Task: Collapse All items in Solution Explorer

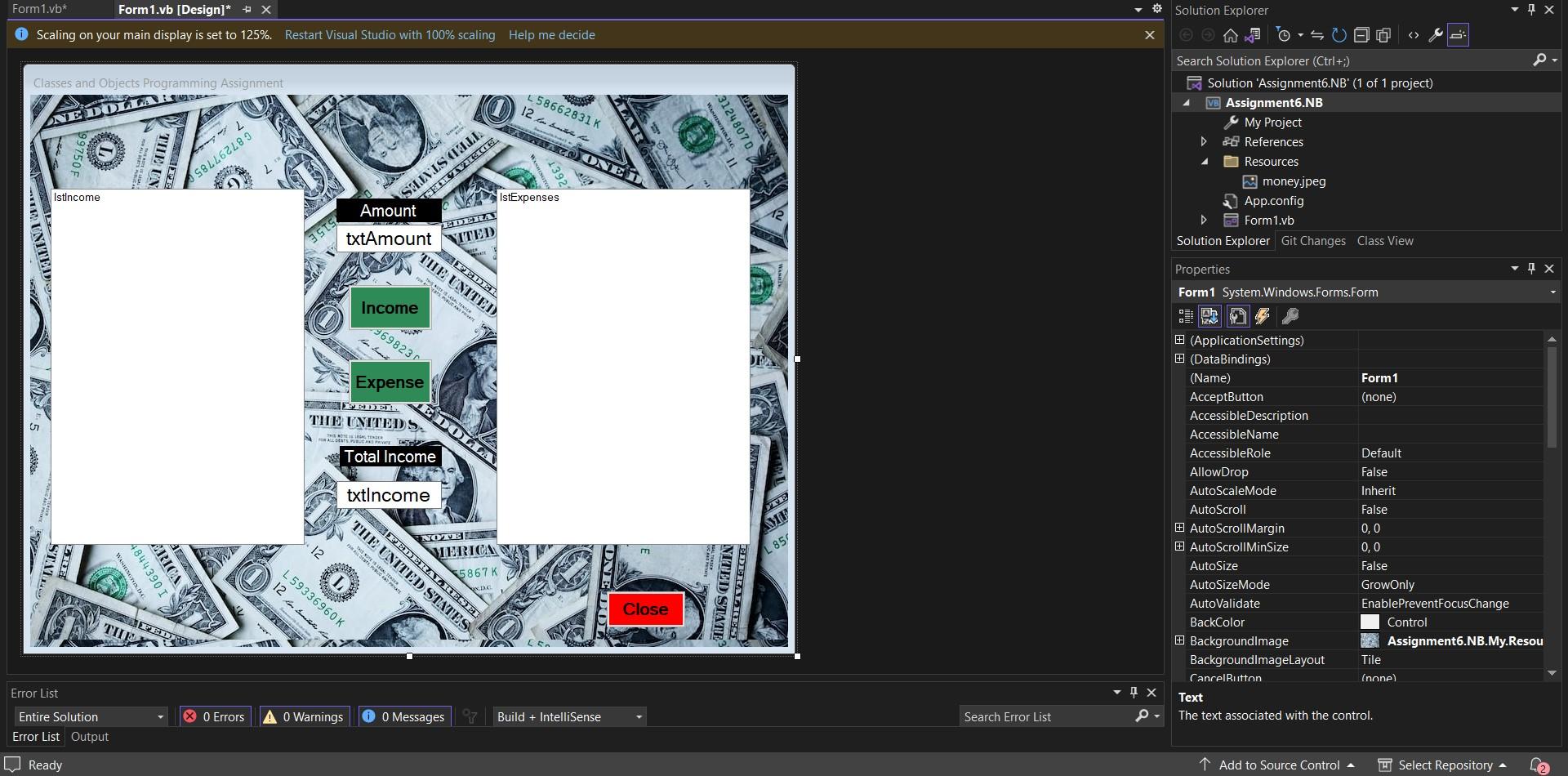Action: click(1361, 35)
